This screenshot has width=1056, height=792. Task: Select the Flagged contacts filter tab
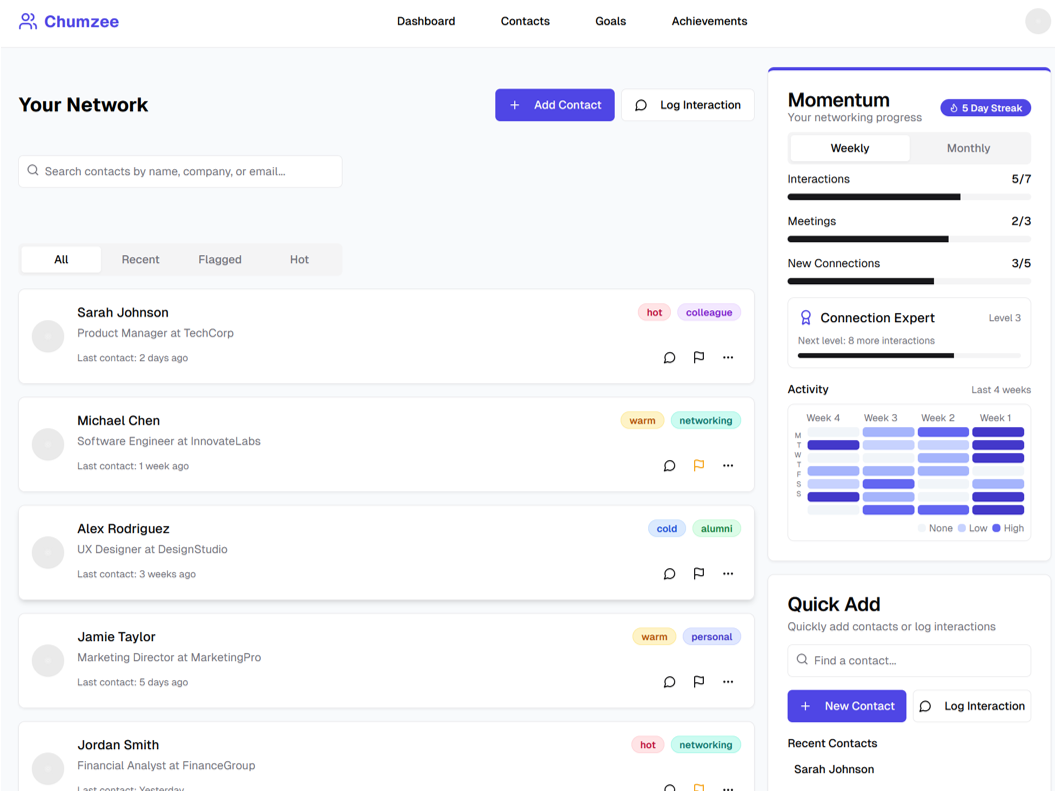click(x=220, y=259)
